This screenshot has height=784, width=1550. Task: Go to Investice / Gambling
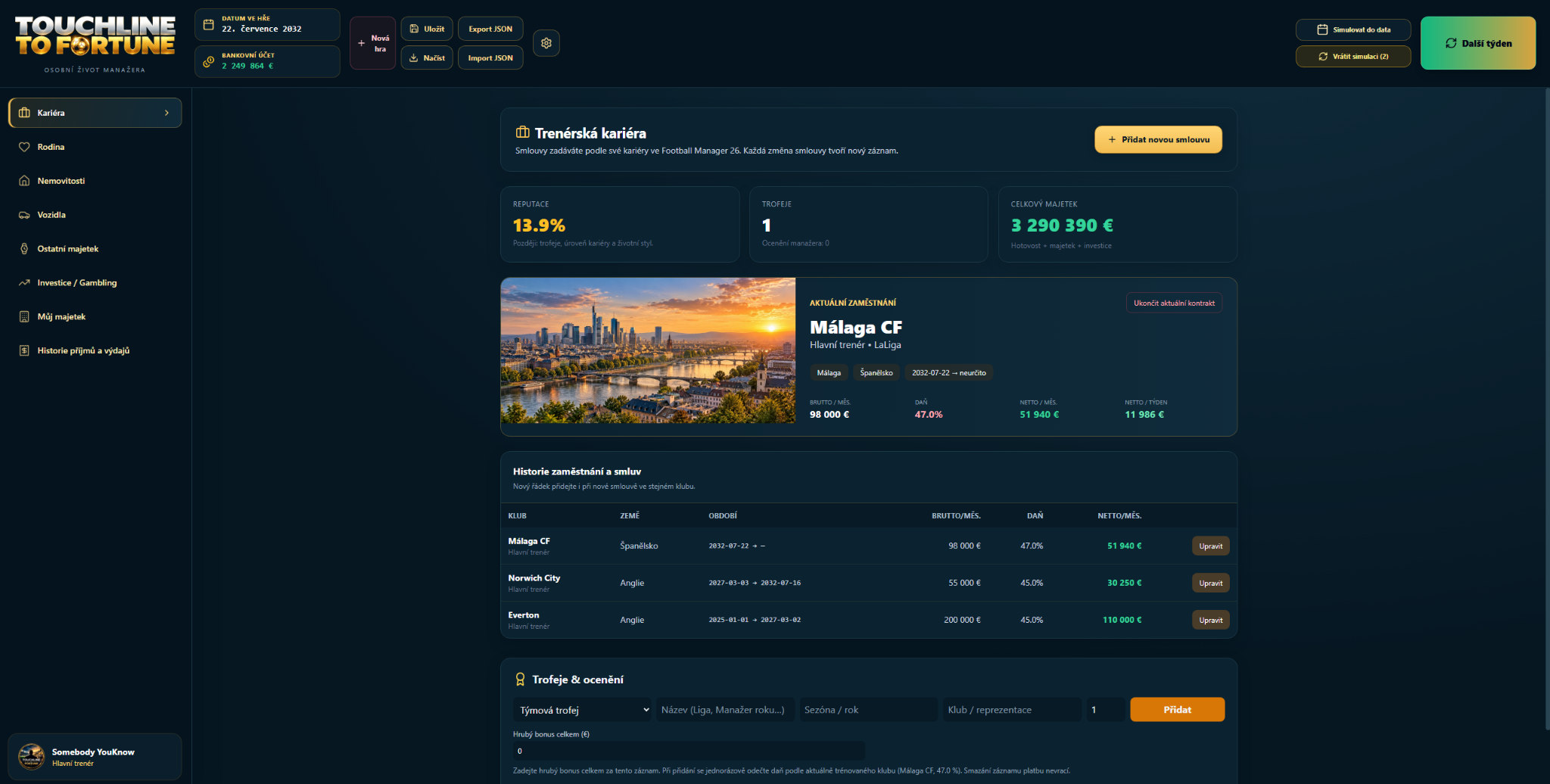tap(95, 283)
